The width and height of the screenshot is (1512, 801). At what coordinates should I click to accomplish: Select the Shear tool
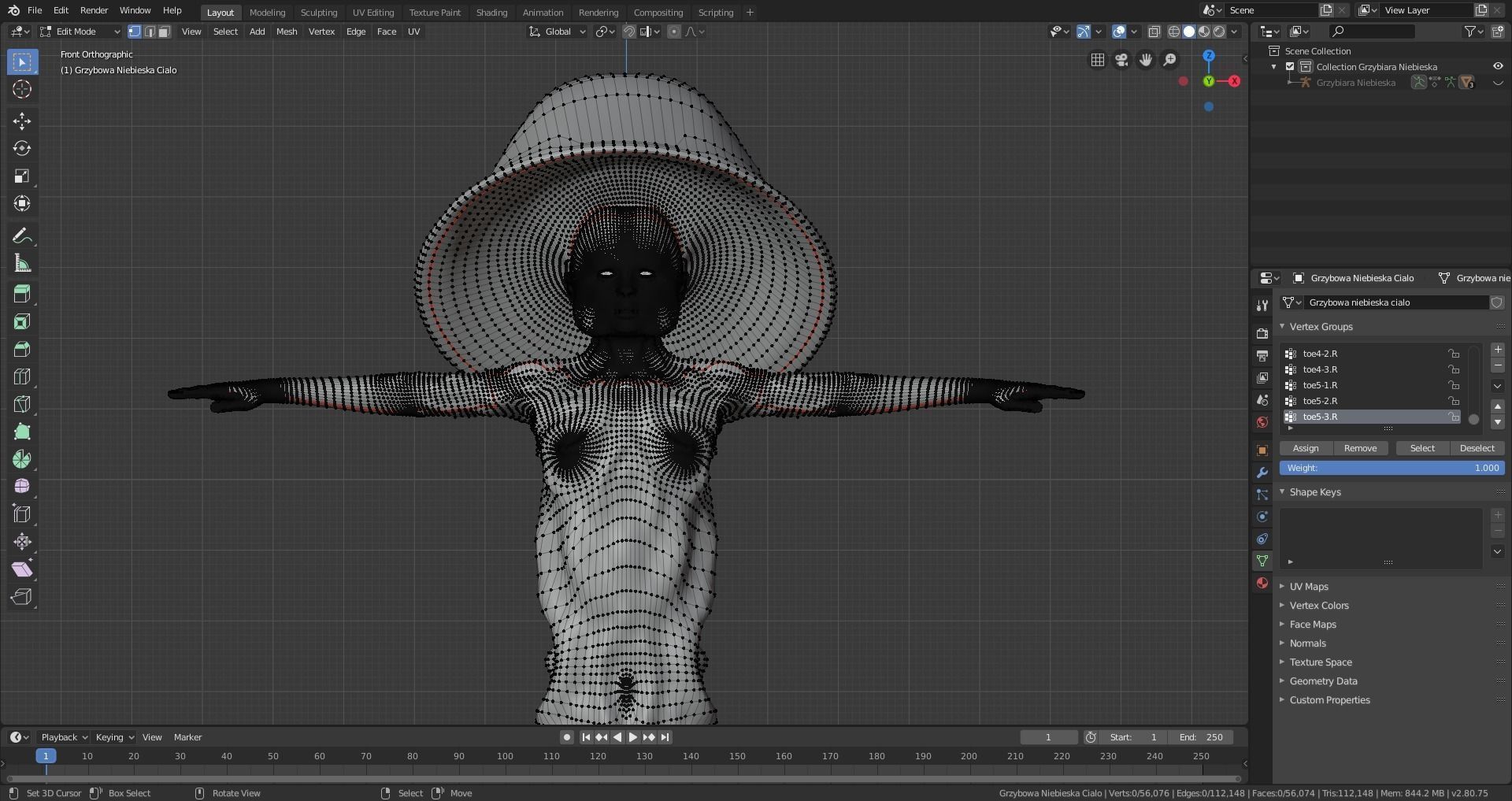click(22, 569)
